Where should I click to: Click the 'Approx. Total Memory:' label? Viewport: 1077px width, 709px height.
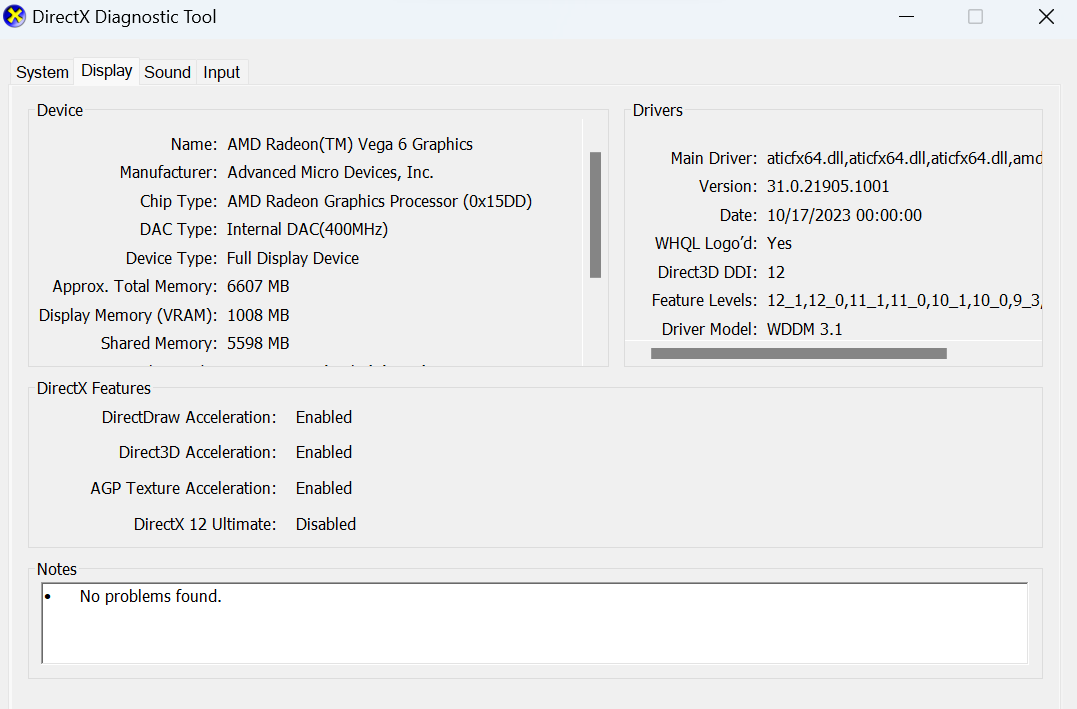(x=135, y=286)
